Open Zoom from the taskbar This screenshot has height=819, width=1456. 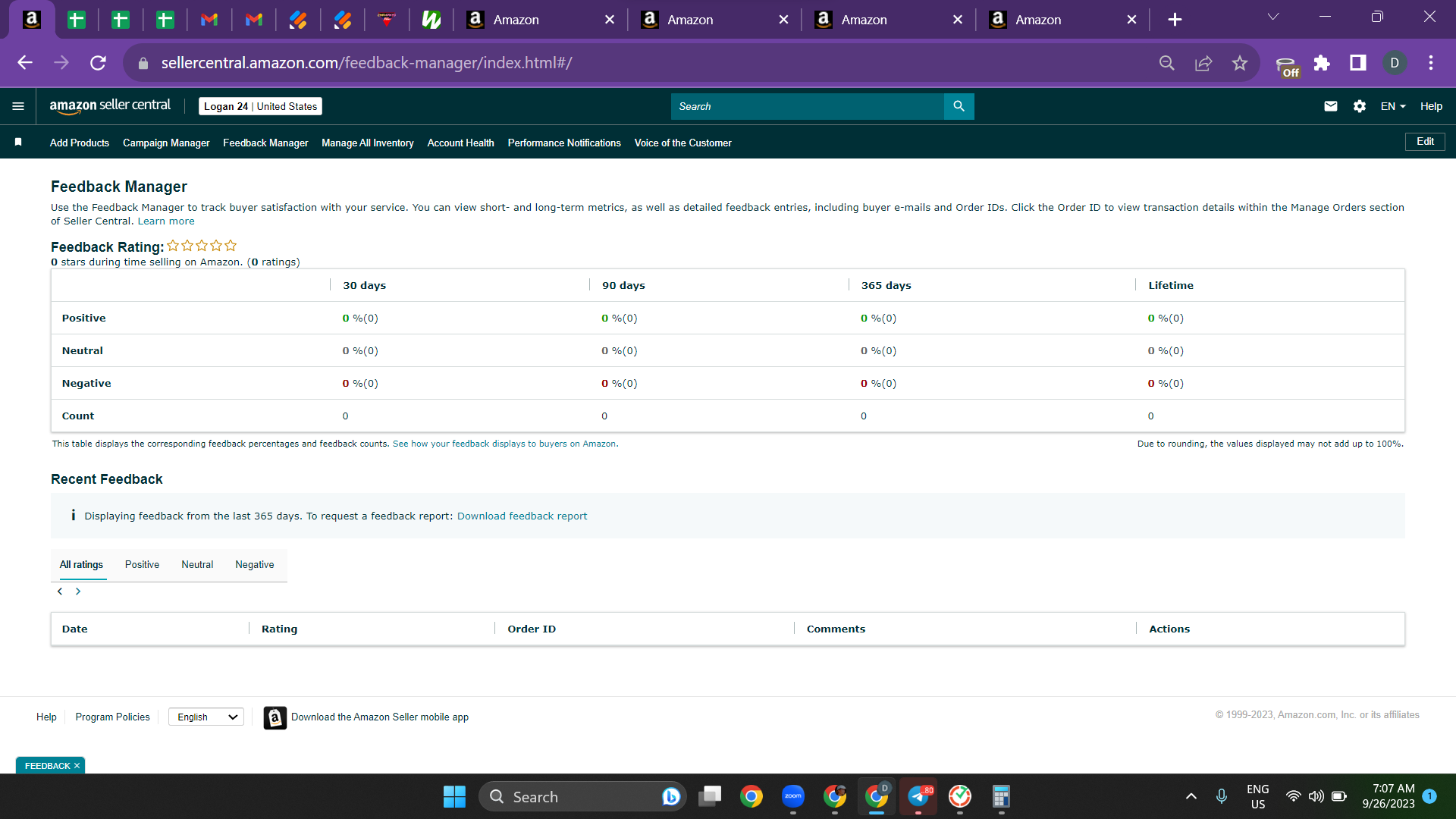tap(793, 796)
